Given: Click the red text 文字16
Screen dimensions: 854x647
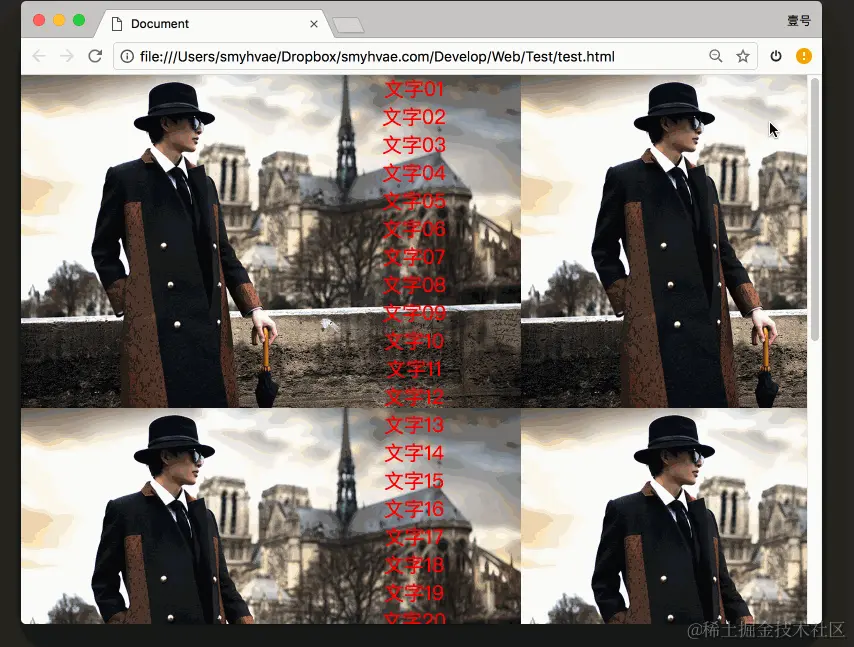Looking at the screenshot, I should click(414, 509).
